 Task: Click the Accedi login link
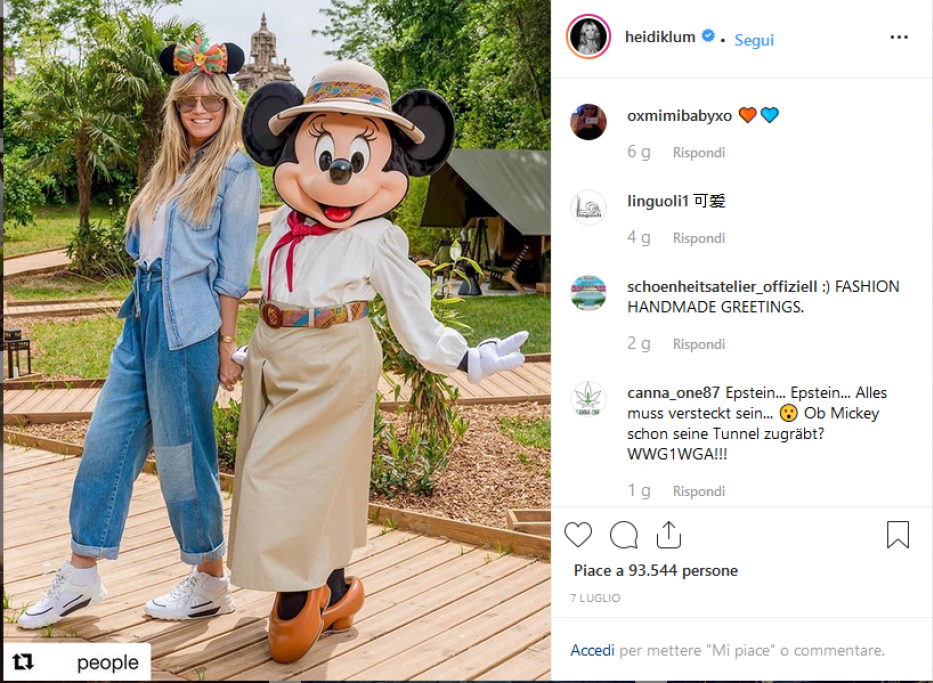pos(592,650)
